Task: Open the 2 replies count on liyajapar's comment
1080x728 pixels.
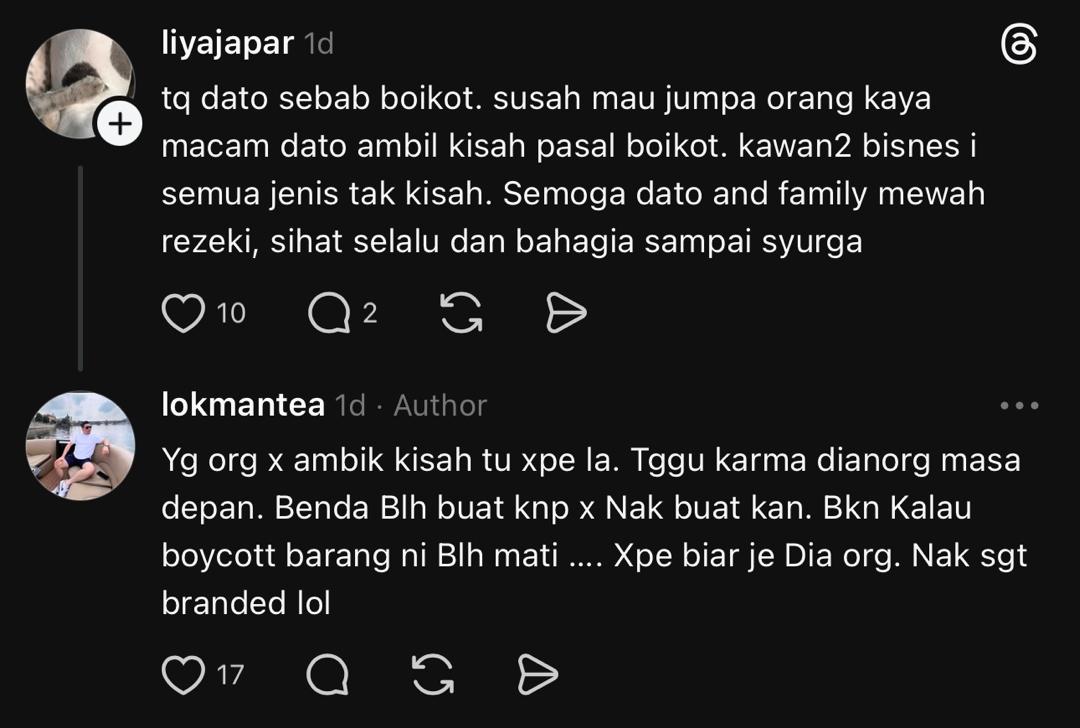Action: click(370, 313)
